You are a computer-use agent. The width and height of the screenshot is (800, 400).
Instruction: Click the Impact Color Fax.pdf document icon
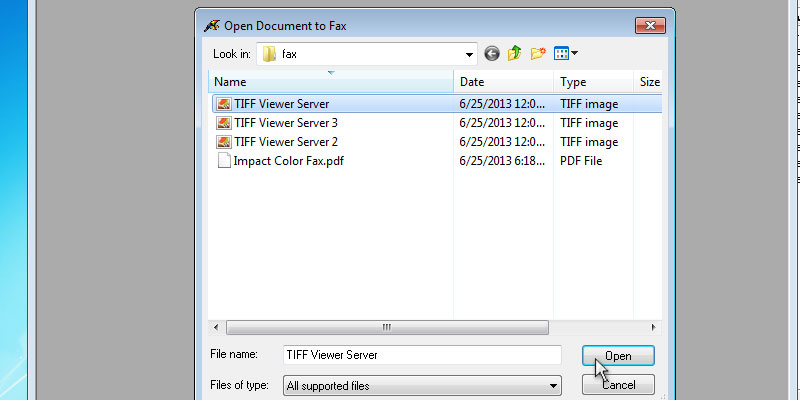[x=224, y=161]
